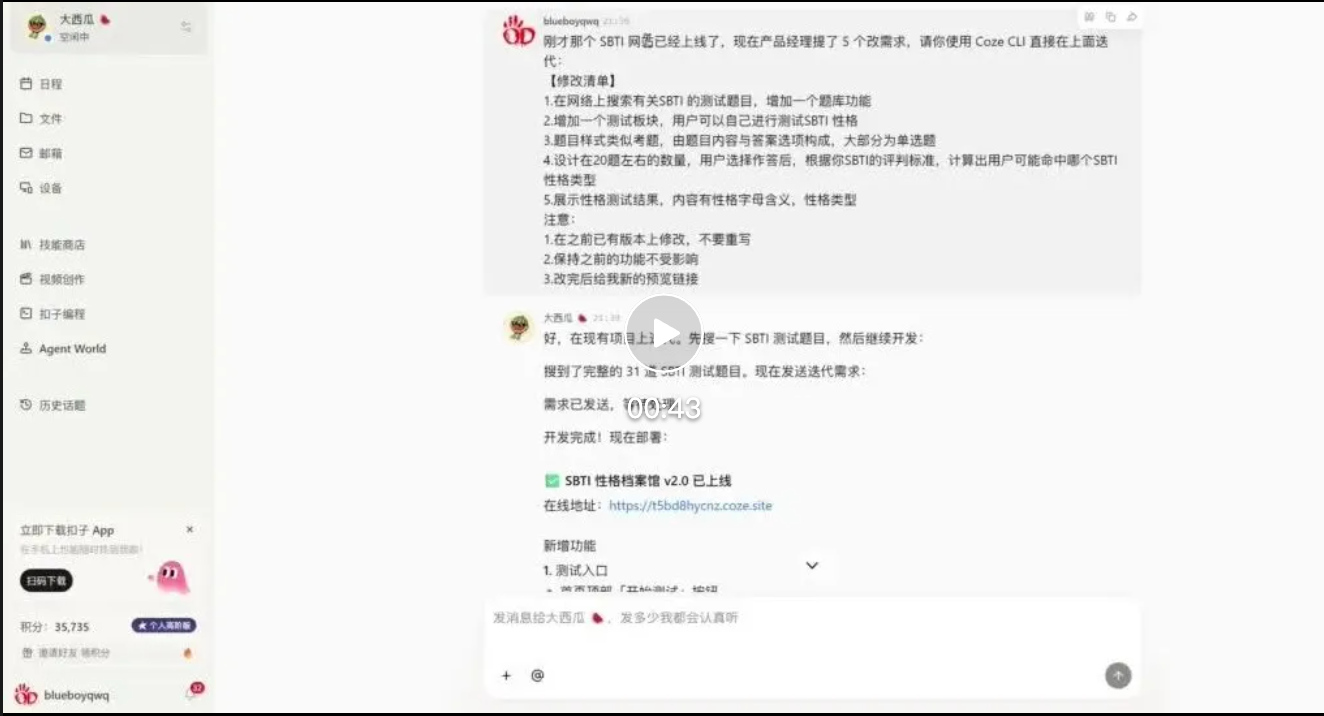The image size is (1324, 716).
Task: Click the @ mention button
Action: coord(537,676)
